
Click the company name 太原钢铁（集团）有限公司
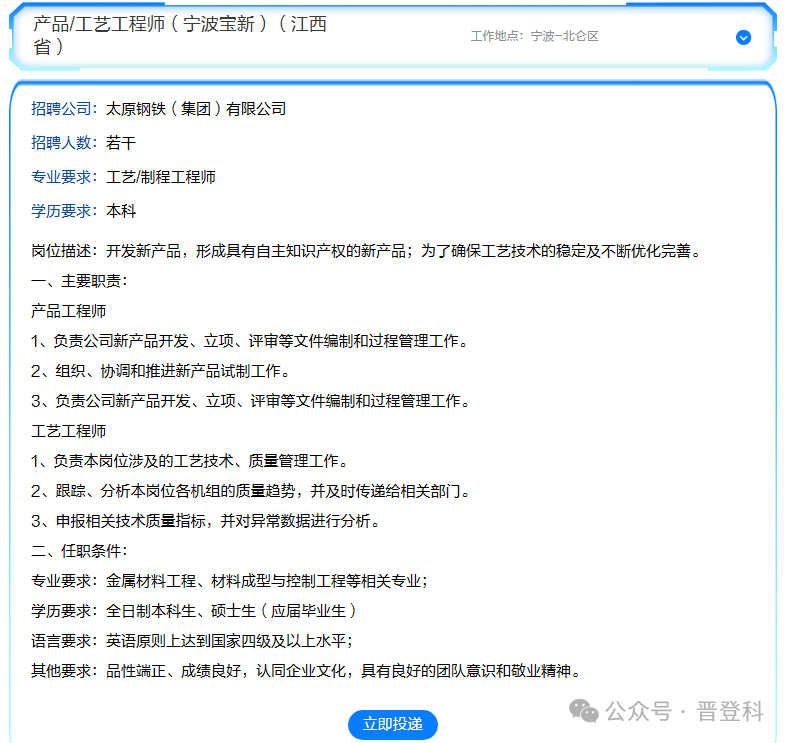(196, 109)
